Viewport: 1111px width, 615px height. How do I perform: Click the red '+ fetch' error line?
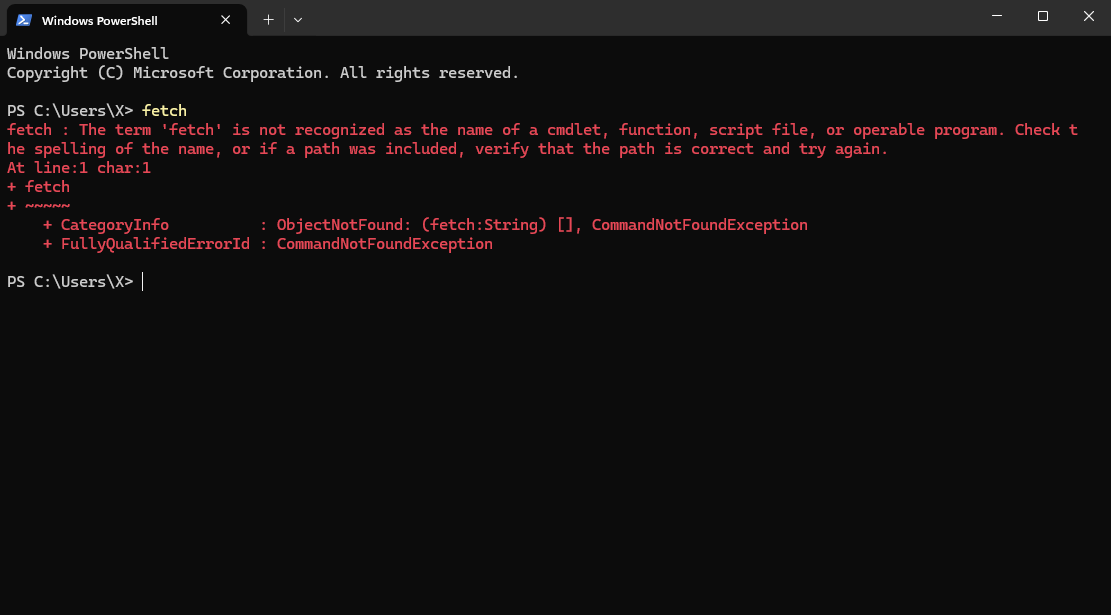[38, 187]
